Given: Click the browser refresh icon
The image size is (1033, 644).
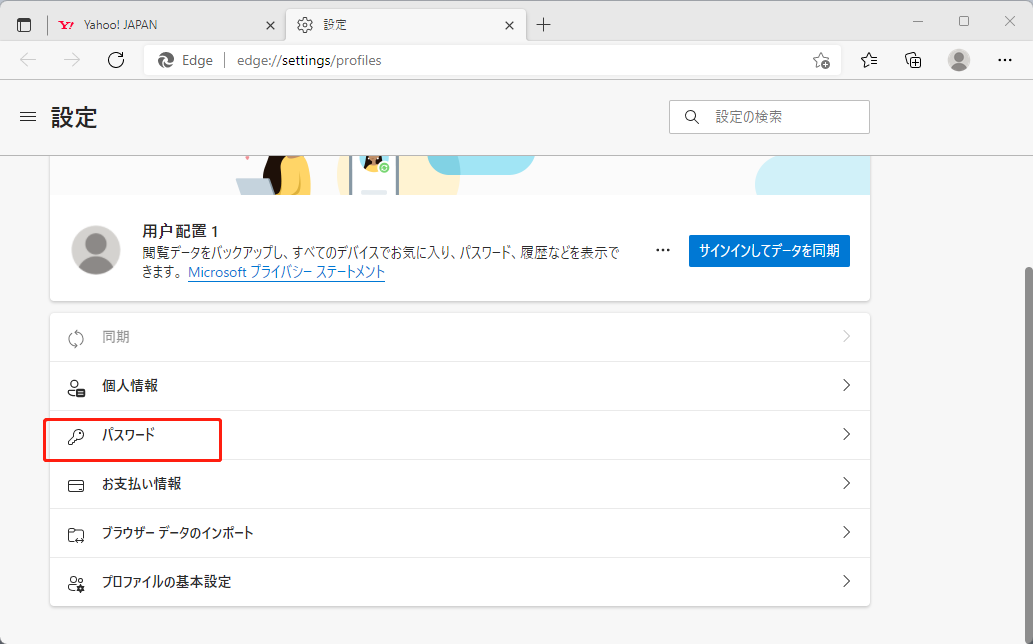Looking at the screenshot, I should pos(116,60).
